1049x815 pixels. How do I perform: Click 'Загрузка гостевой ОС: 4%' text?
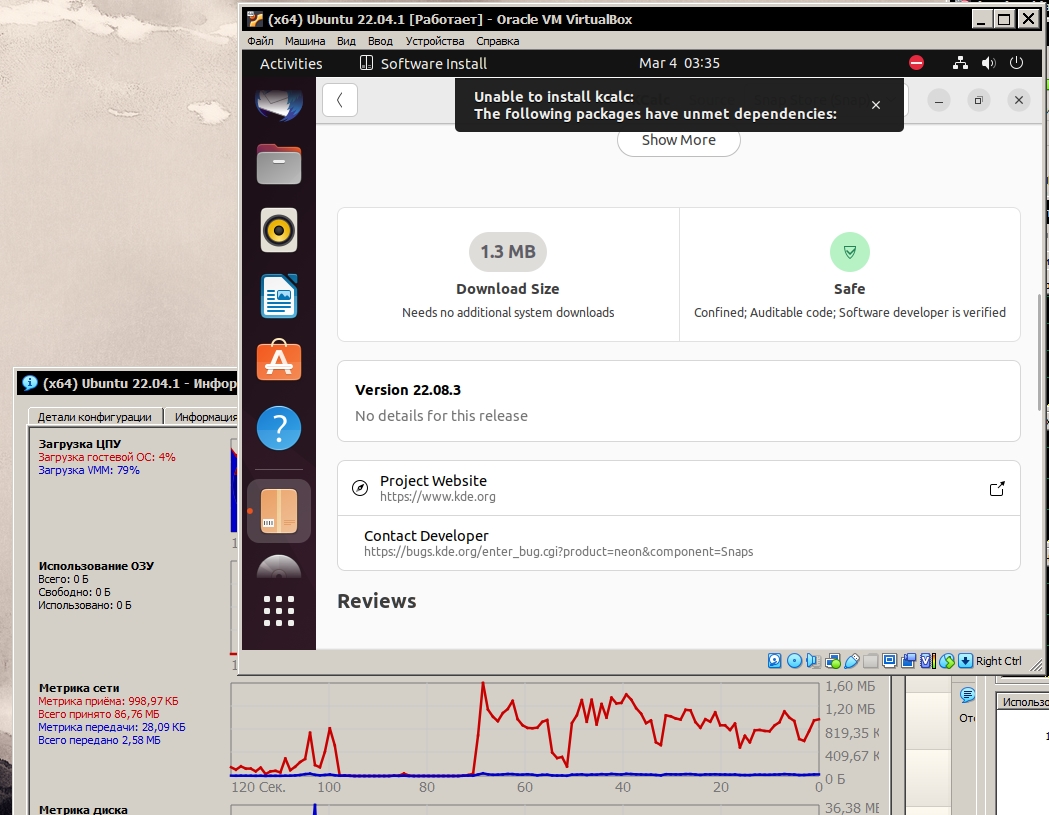[106, 457]
